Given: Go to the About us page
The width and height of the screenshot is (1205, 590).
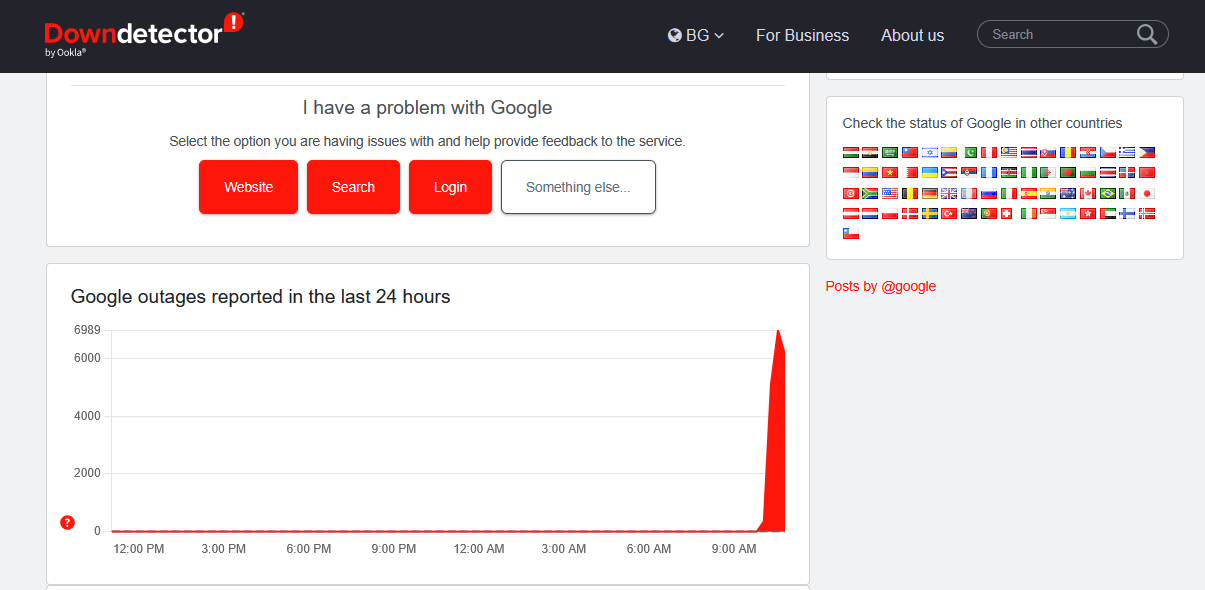Looking at the screenshot, I should click(912, 35).
